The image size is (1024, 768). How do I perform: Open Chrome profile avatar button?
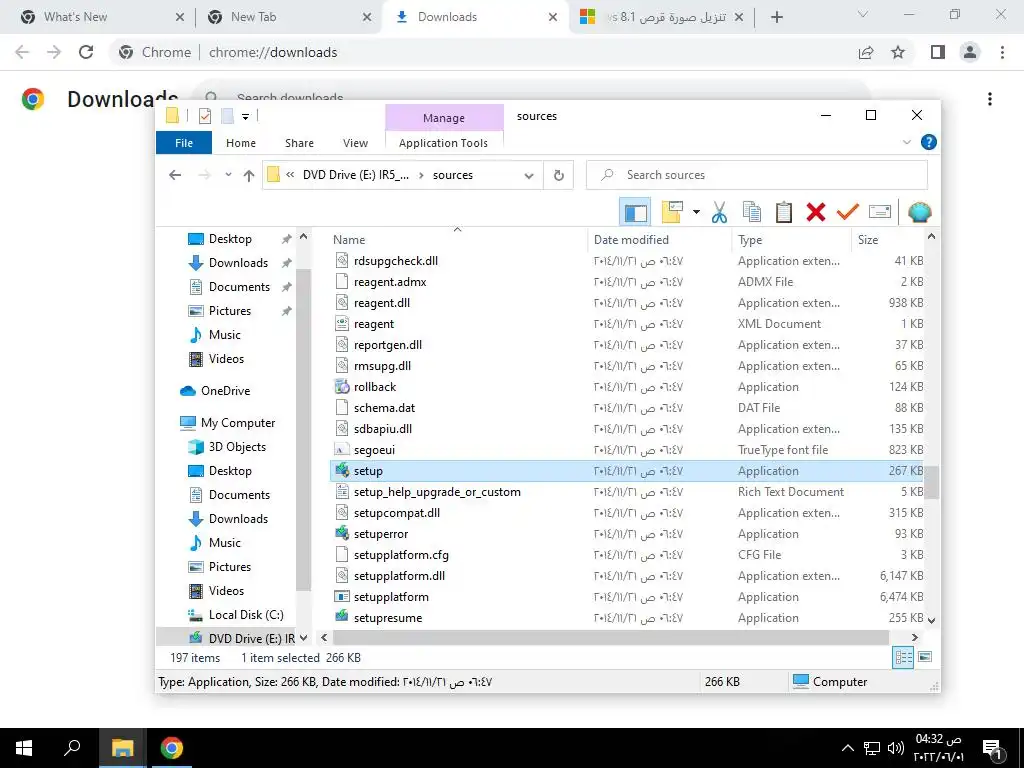tap(970, 52)
